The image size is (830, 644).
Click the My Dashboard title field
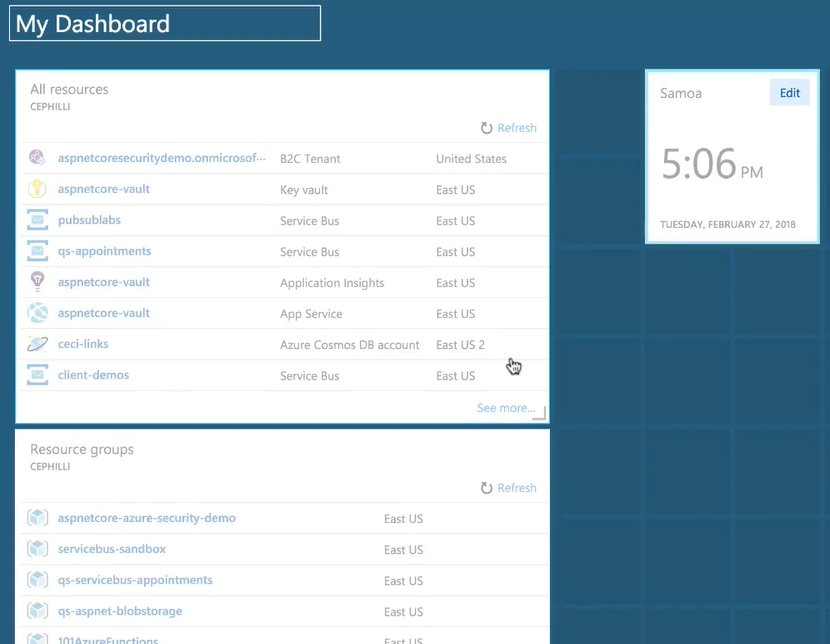(x=165, y=24)
